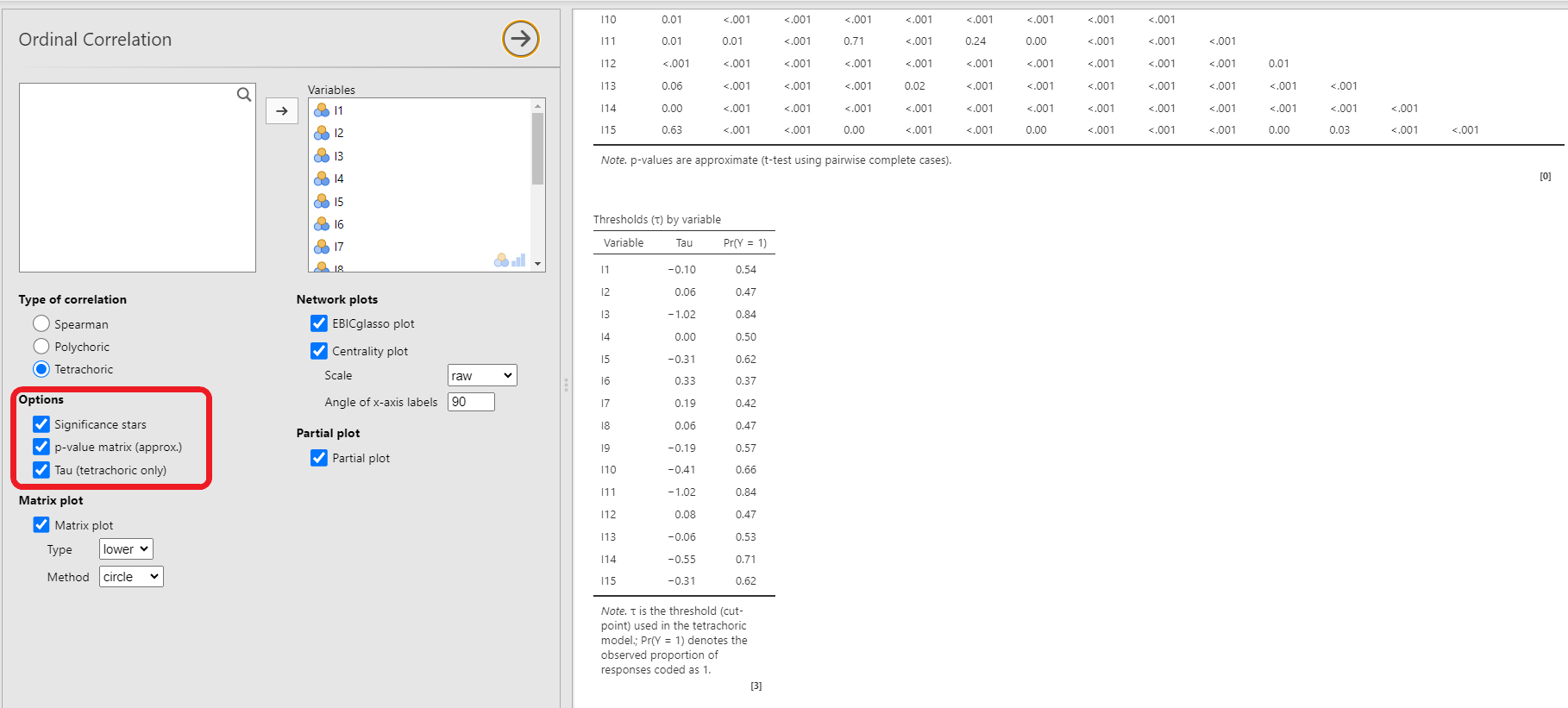Toggle the Centrality plot checkbox

coord(319,351)
